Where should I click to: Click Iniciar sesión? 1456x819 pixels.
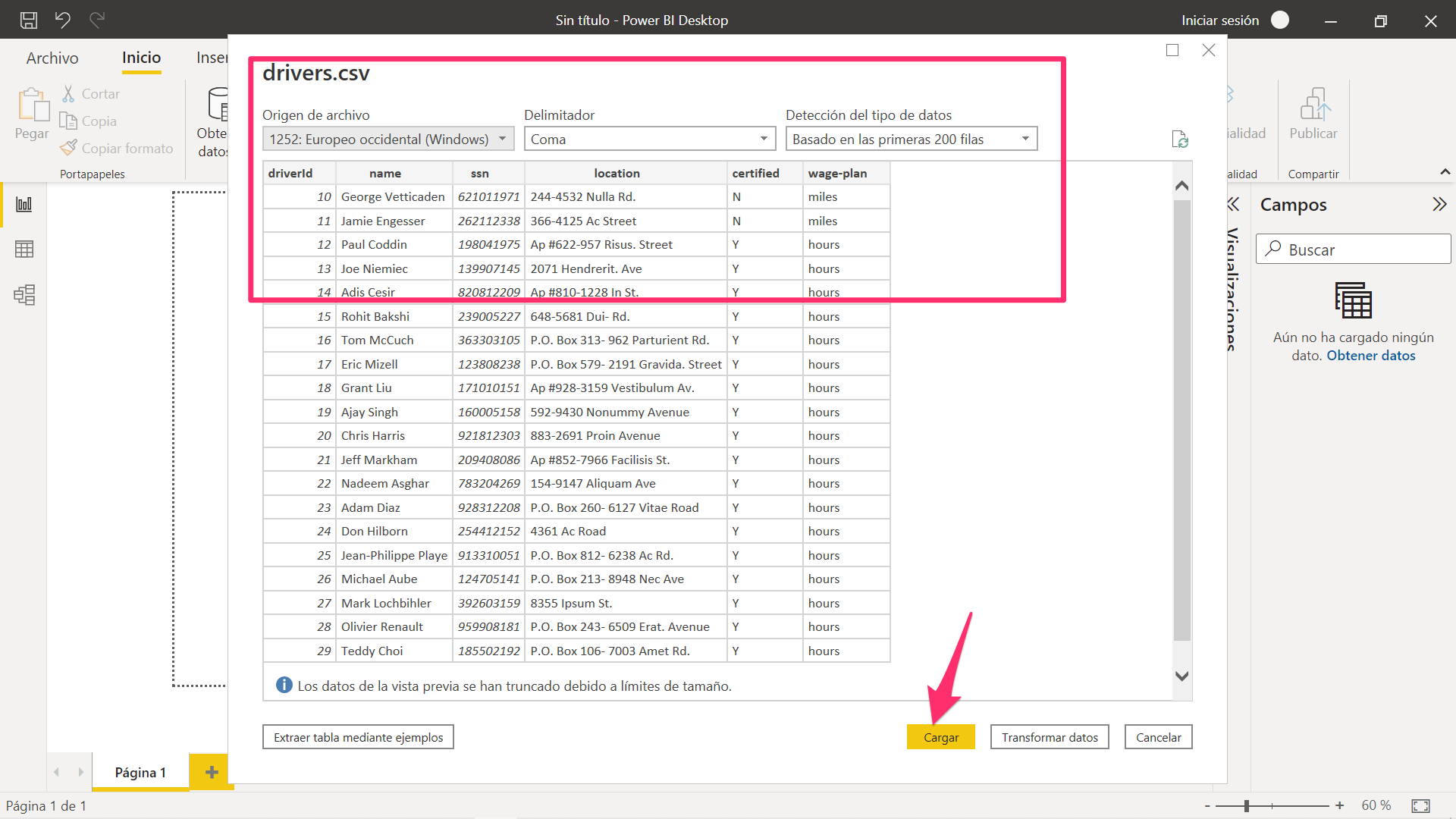pyautogui.click(x=1219, y=20)
